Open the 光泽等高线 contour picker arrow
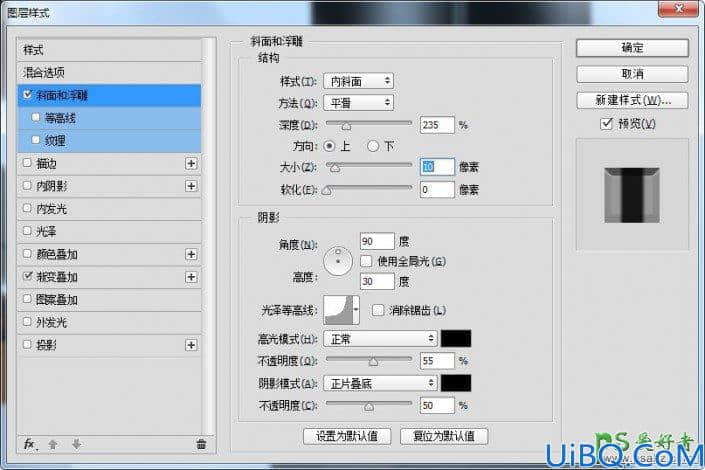The width and height of the screenshot is (705, 470). pyautogui.click(x=356, y=310)
